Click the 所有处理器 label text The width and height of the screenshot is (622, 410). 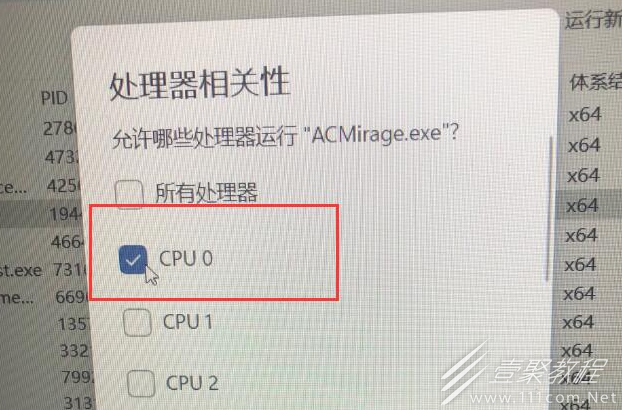[207, 193]
